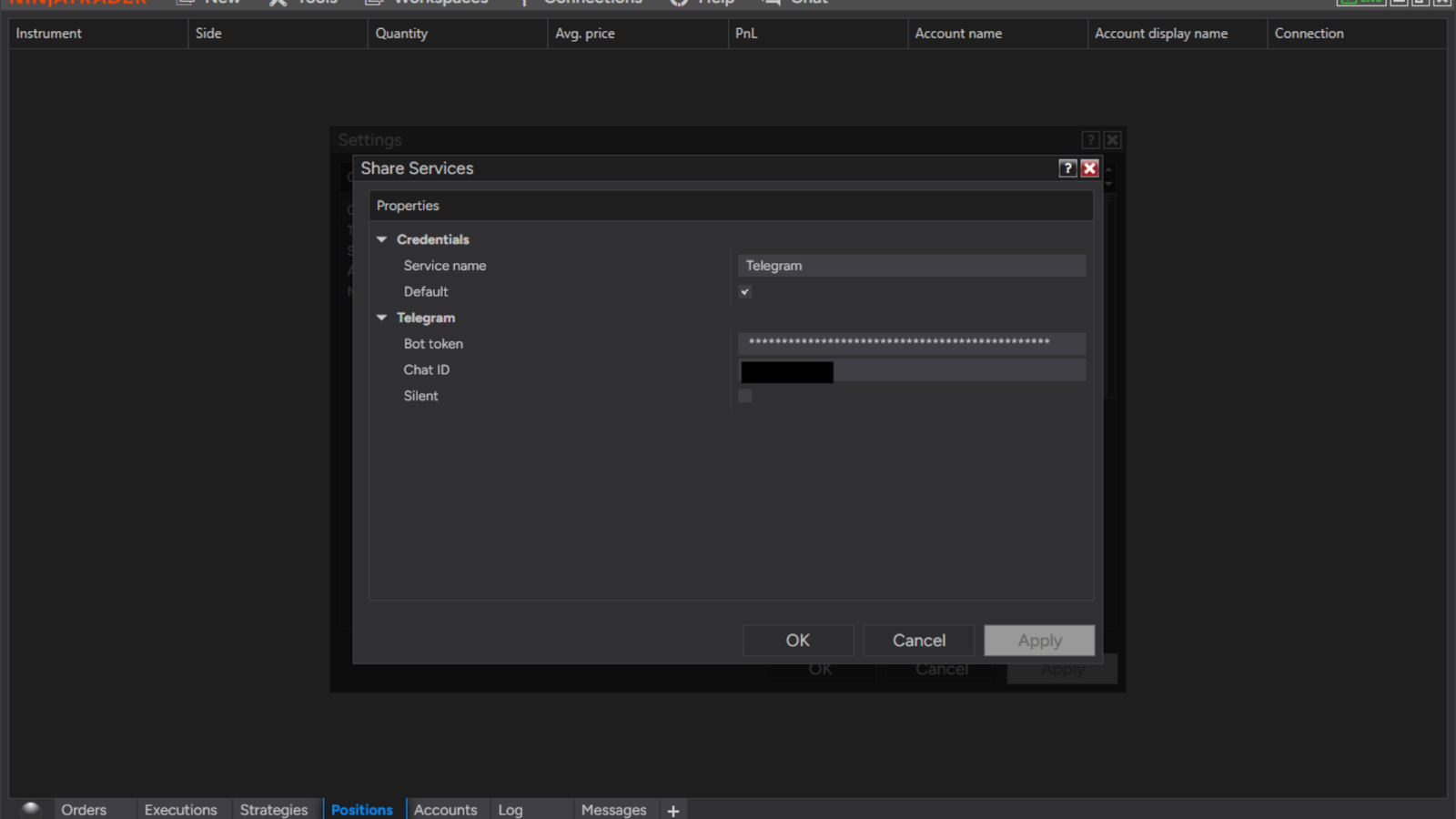The height and width of the screenshot is (819, 1456).
Task: Collapse the Telegram section
Action: click(382, 318)
